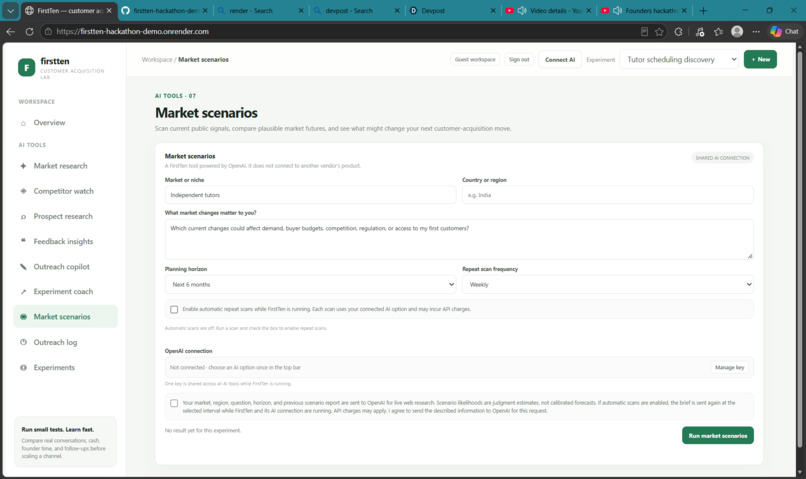
Task: Click the Market research sparkle icon
Action: [x=23, y=166]
